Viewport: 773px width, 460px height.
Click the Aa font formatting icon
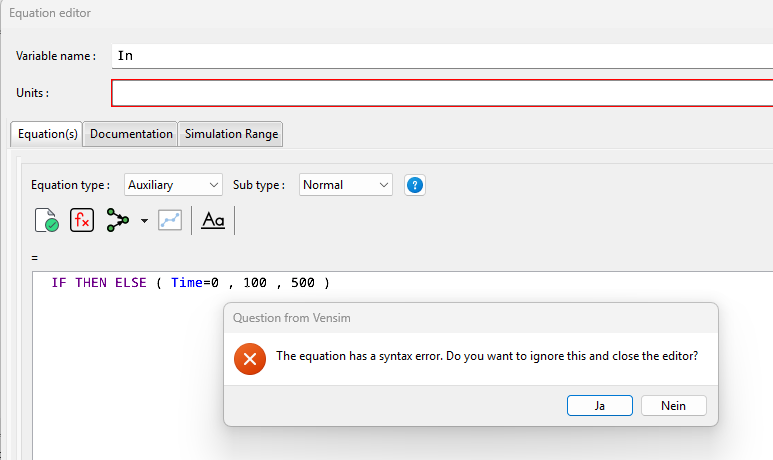point(213,220)
